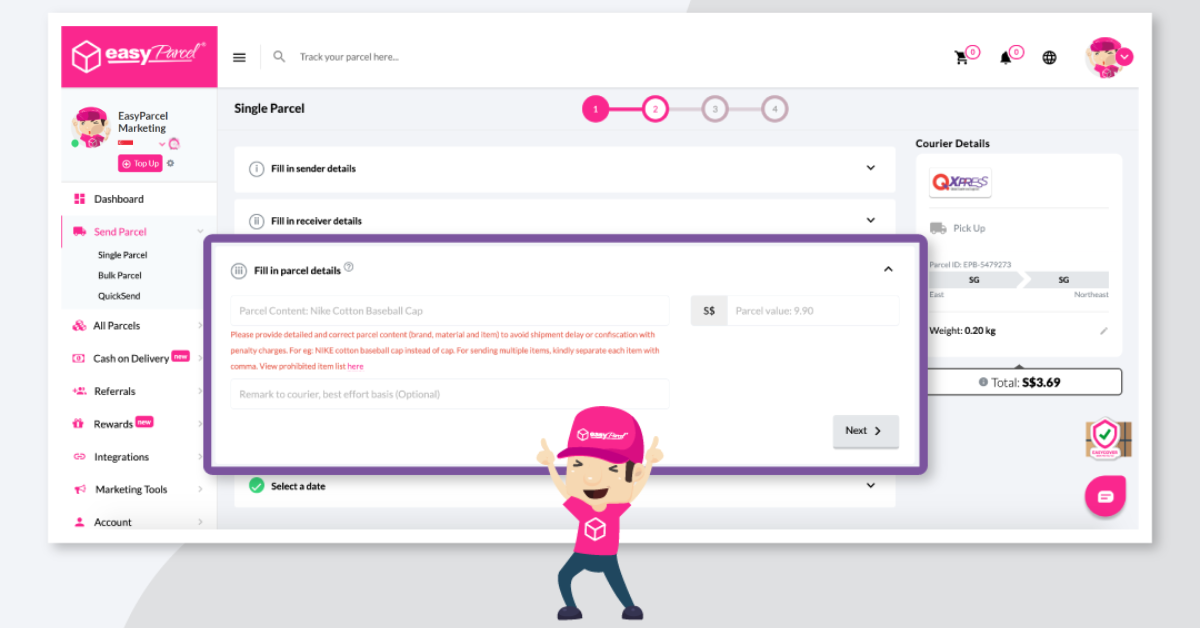
Task: Click the Next button
Action: point(865,431)
